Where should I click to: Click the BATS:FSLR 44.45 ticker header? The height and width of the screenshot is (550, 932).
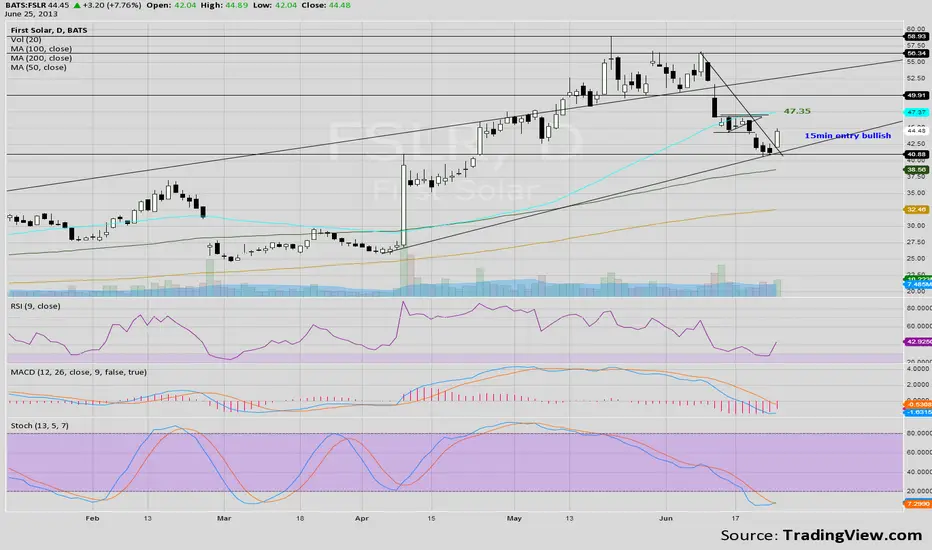pyautogui.click(x=36, y=5)
